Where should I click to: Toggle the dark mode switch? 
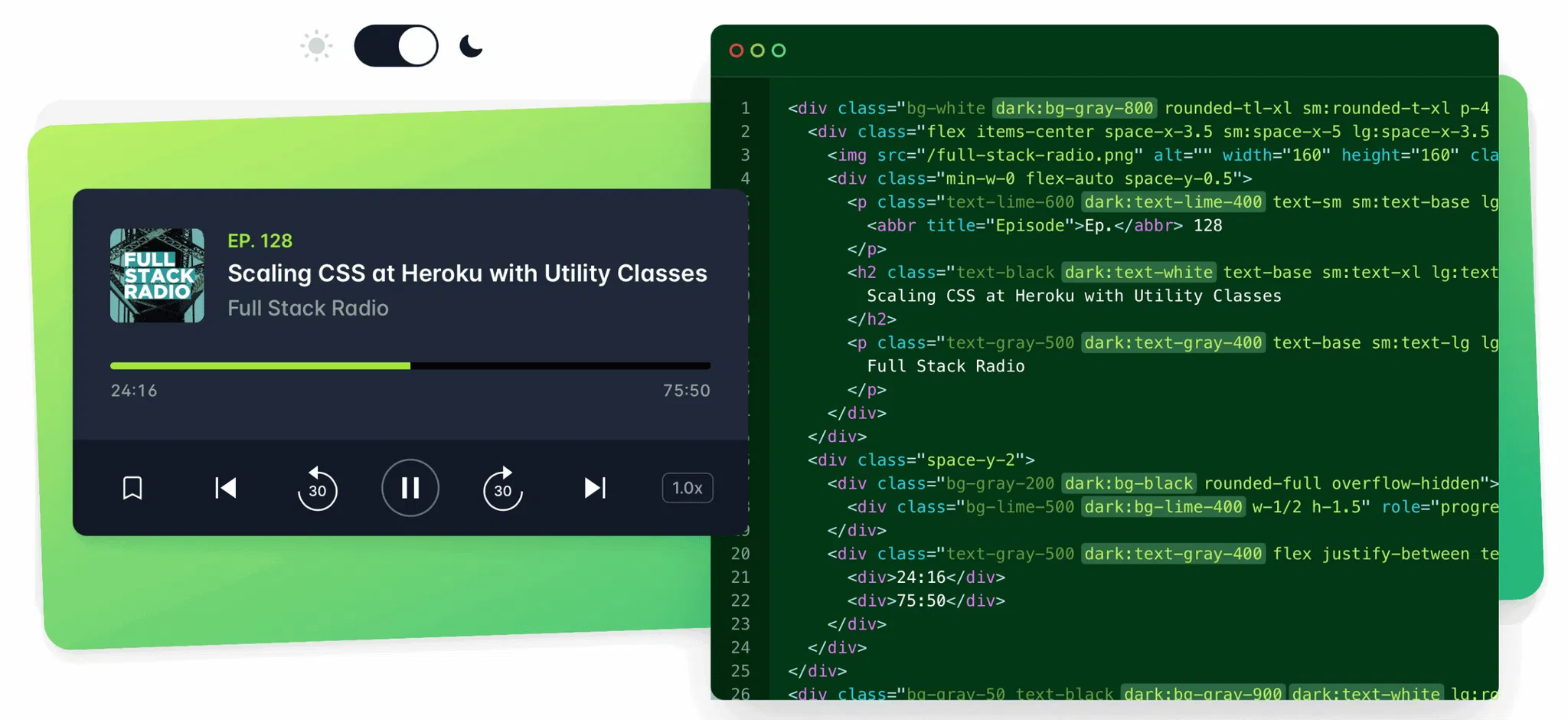[x=396, y=46]
